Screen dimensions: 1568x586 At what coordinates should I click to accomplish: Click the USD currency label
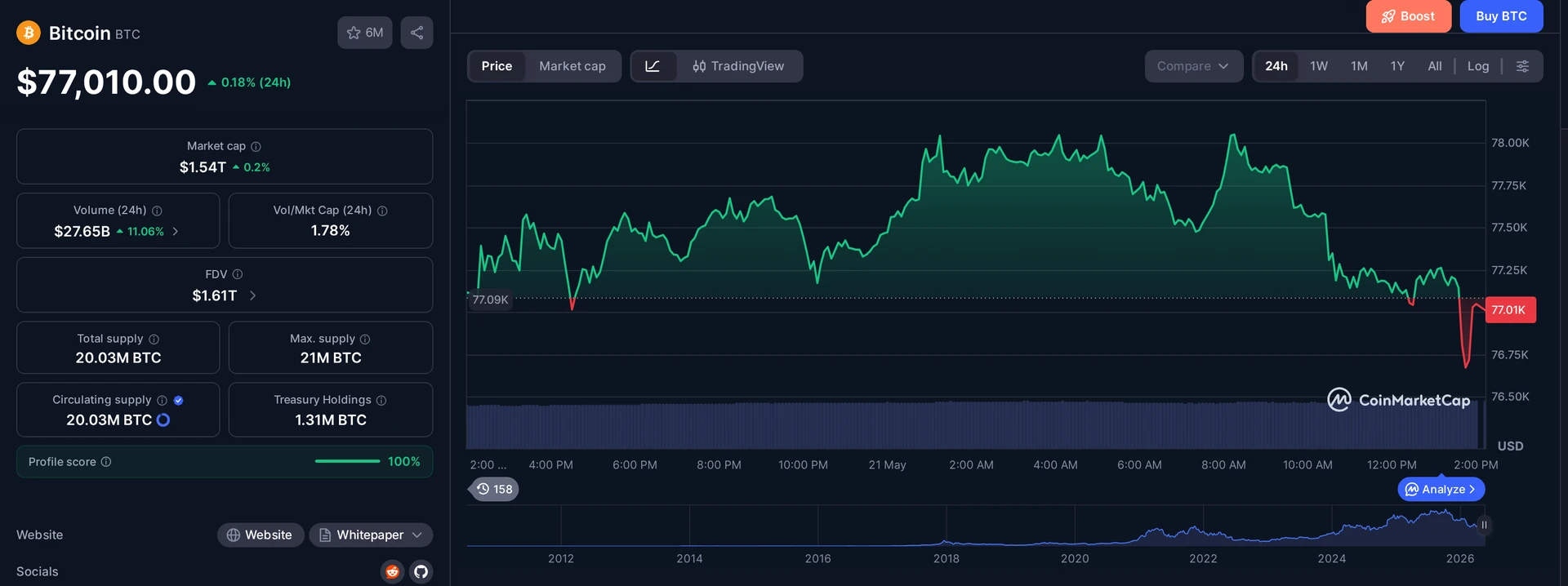pyautogui.click(x=1510, y=446)
